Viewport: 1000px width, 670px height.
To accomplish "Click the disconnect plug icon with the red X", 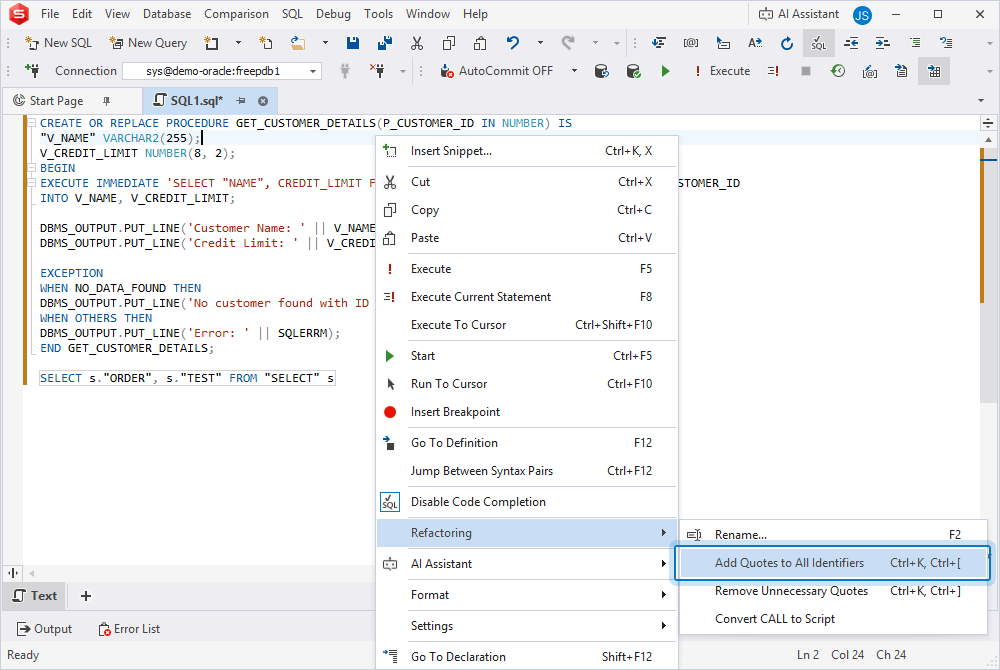I will pyautogui.click(x=378, y=70).
